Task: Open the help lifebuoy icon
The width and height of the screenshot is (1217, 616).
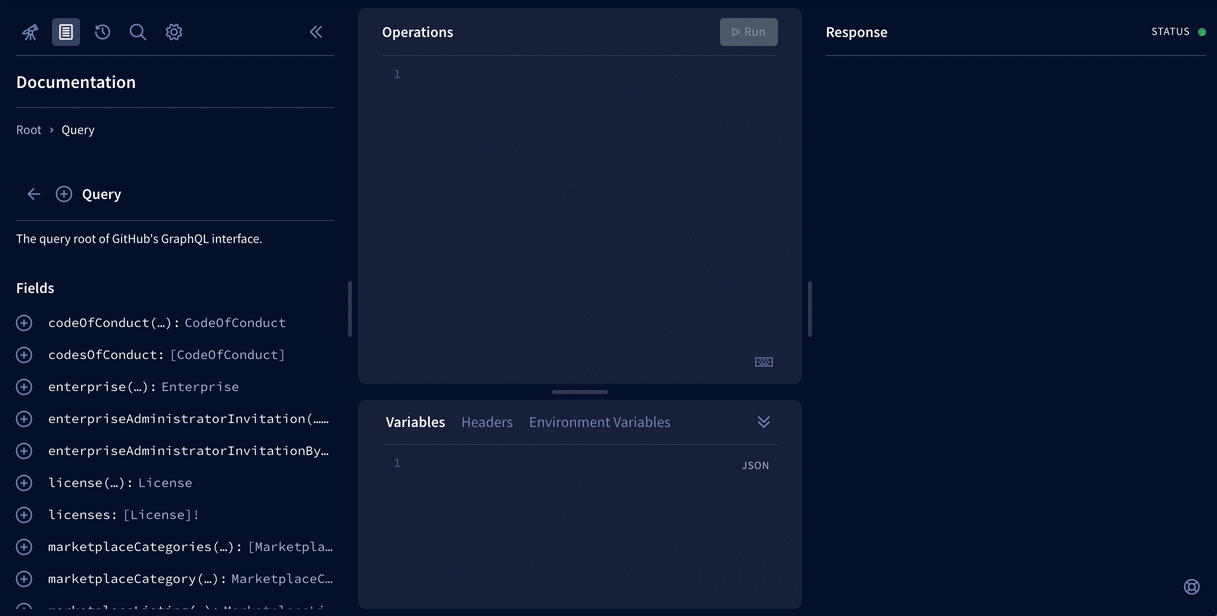Action: (1191, 587)
